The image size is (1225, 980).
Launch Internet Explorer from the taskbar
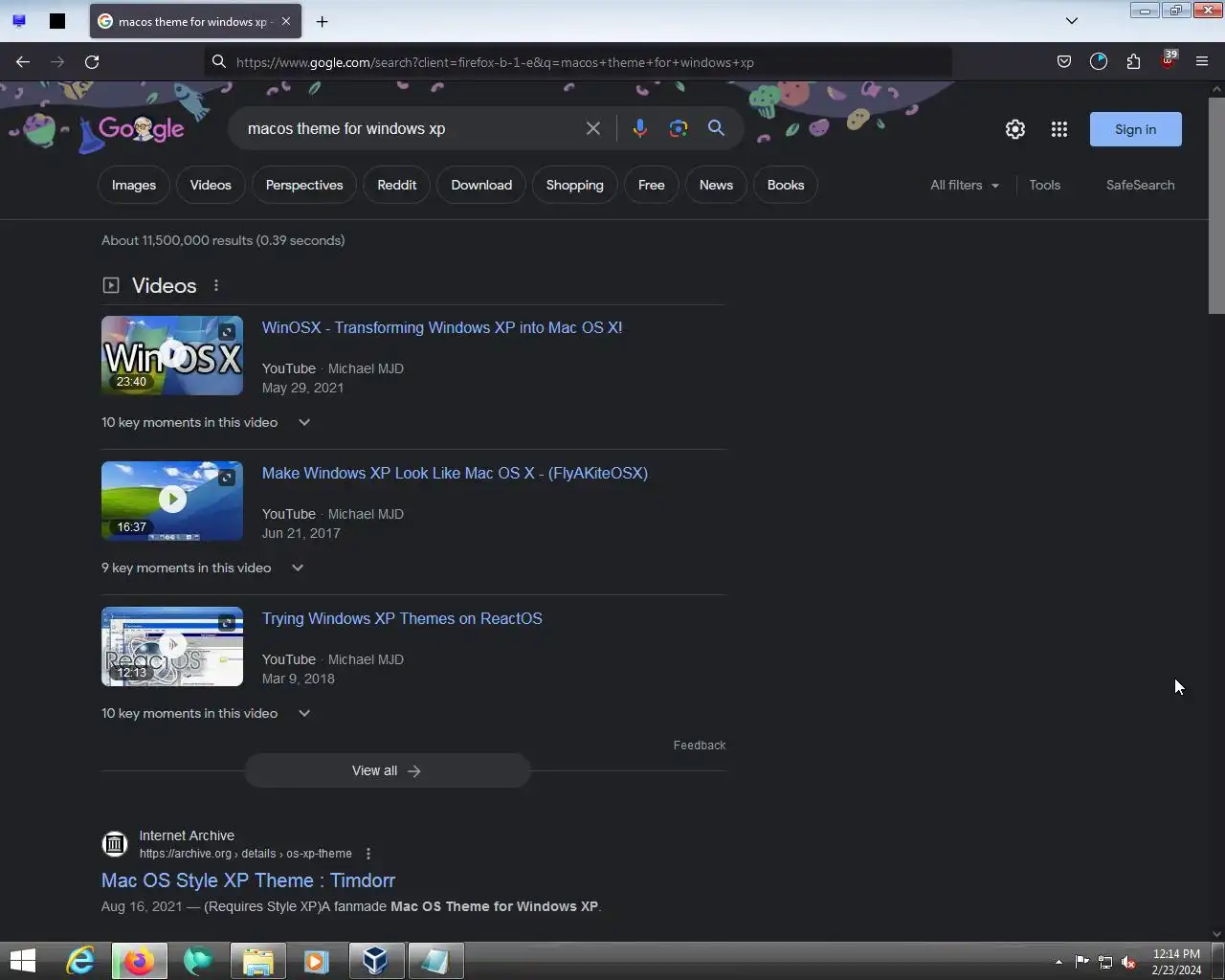point(80,961)
